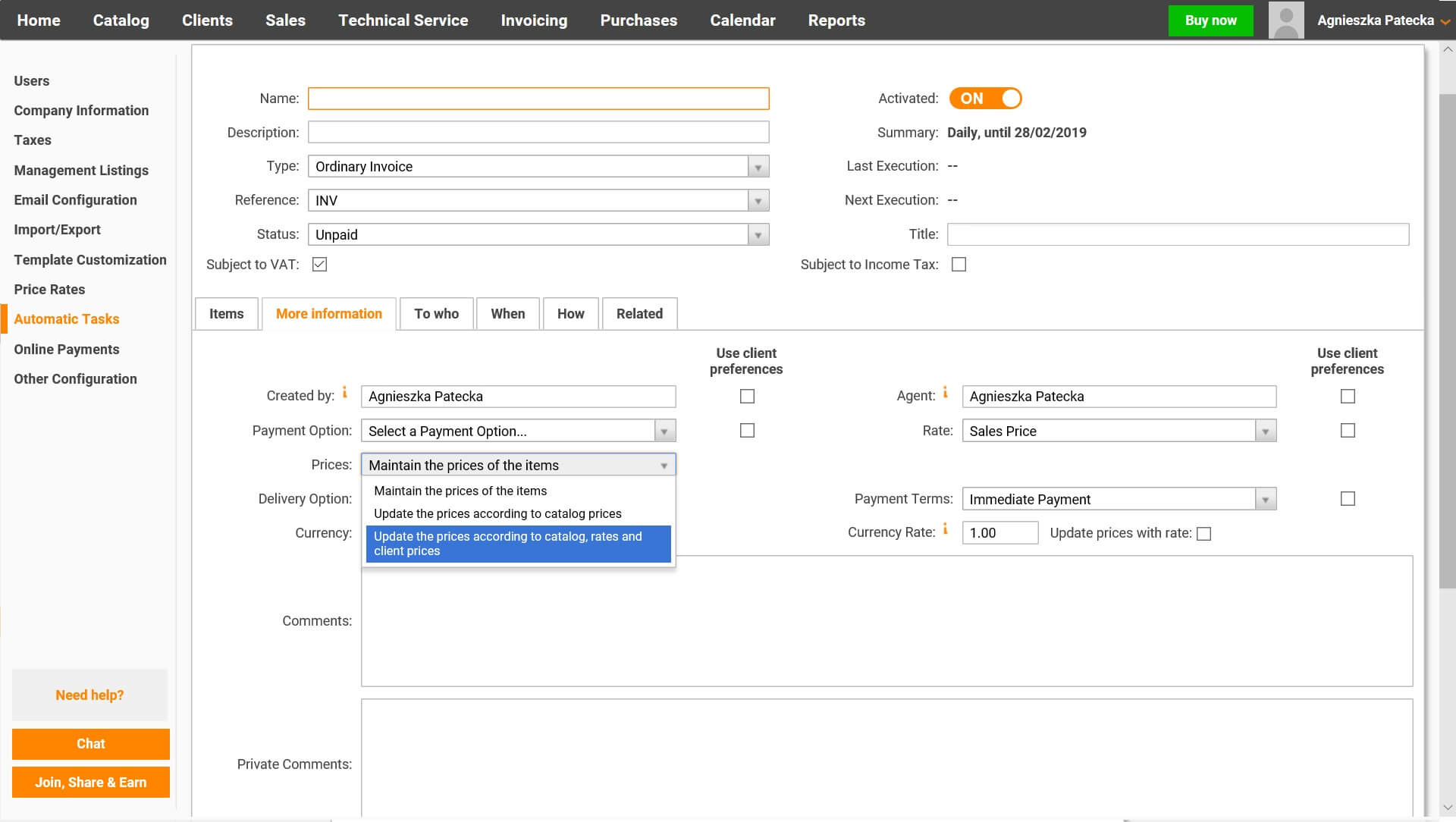Screen dimensions: 1456x822
Task: Tick the client preferences box for Payment Option
Action: click(747, 431)
